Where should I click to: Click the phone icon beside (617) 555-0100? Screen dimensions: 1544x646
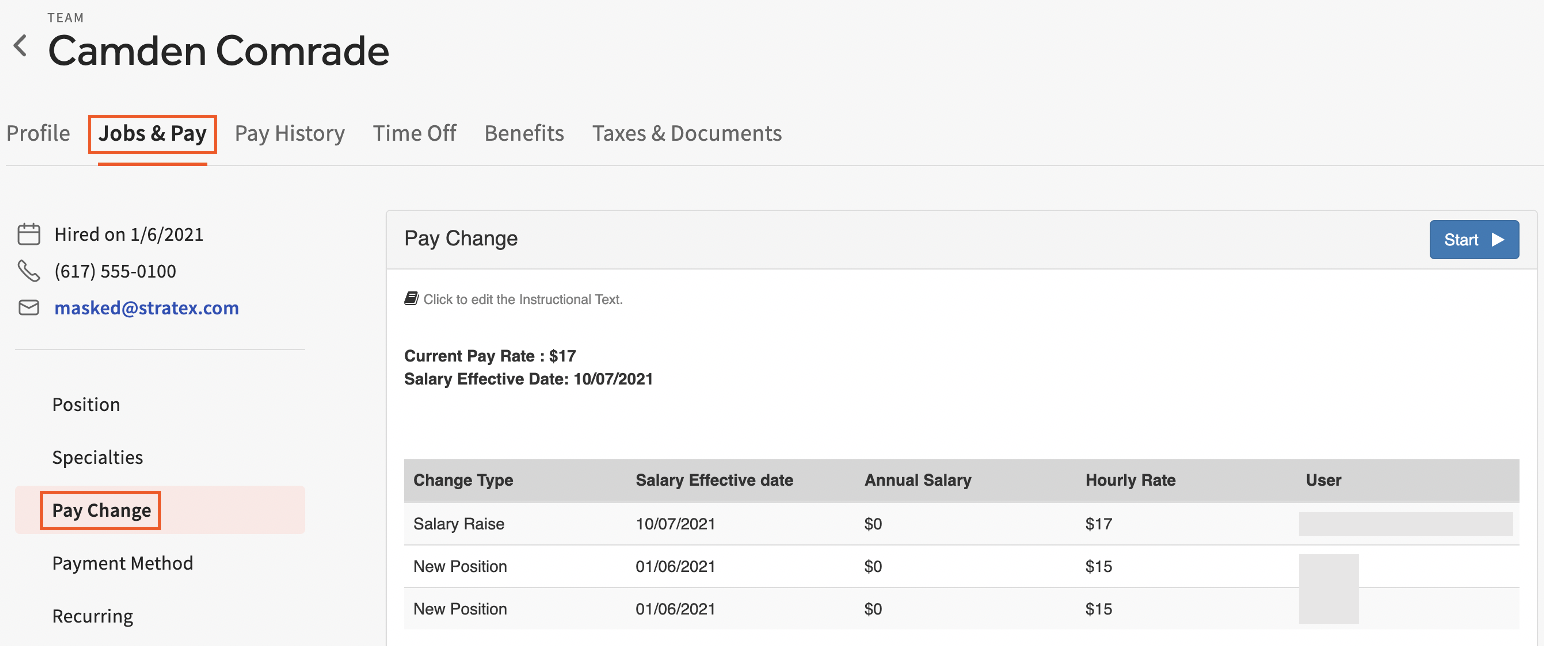click(x=28, y=270)
